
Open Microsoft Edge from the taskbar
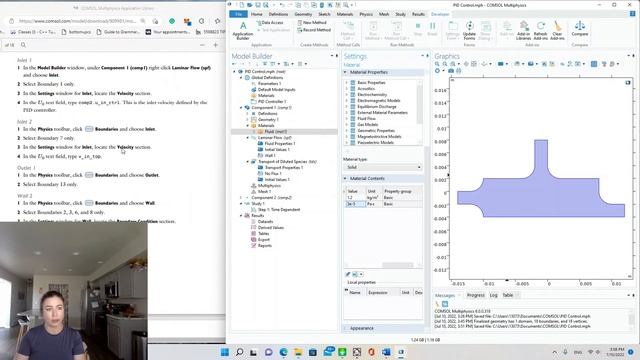(x=283, y=352)
